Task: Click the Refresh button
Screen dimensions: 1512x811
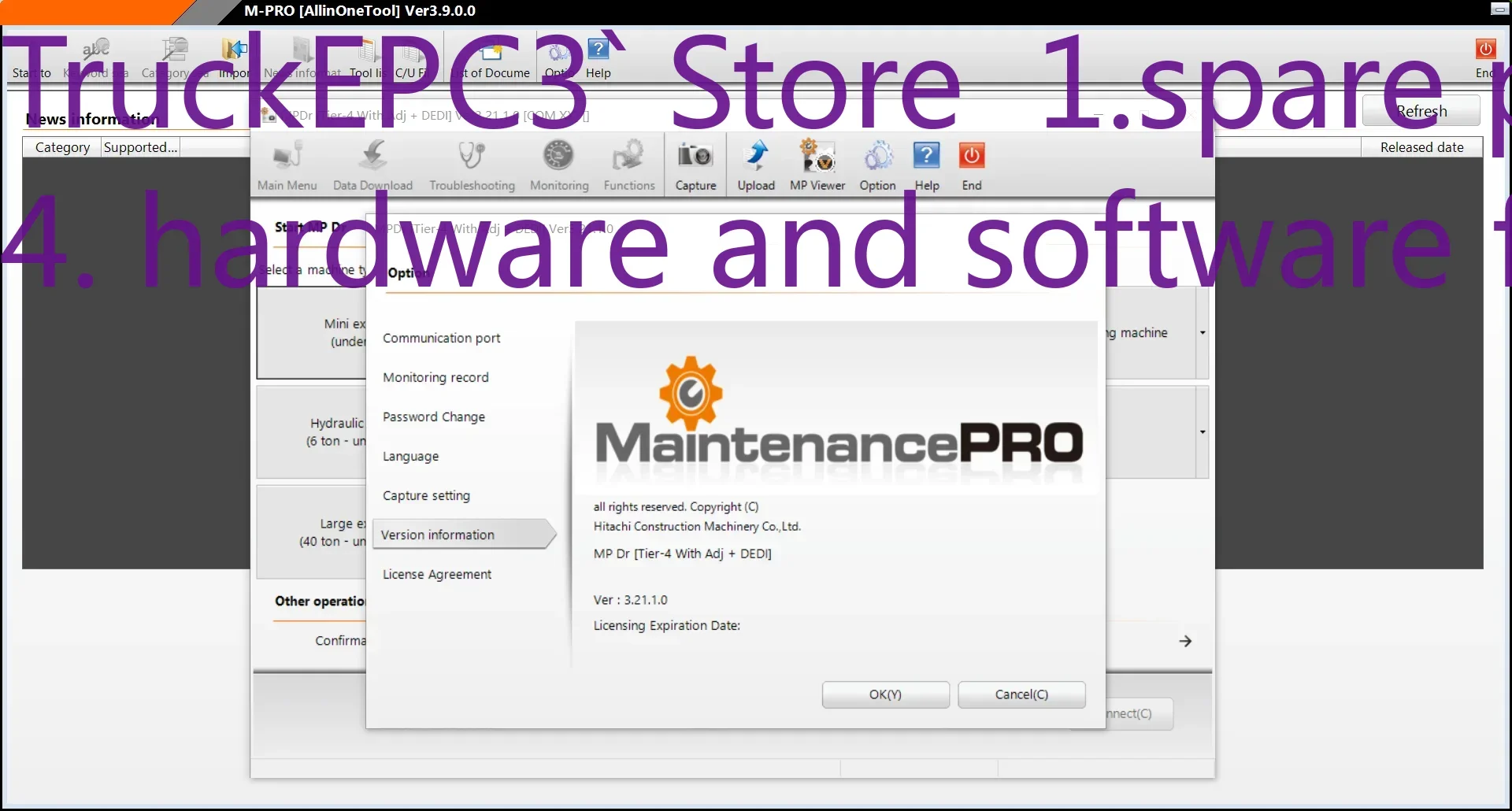Action: pyautogui.click(x=1422, y=110)
